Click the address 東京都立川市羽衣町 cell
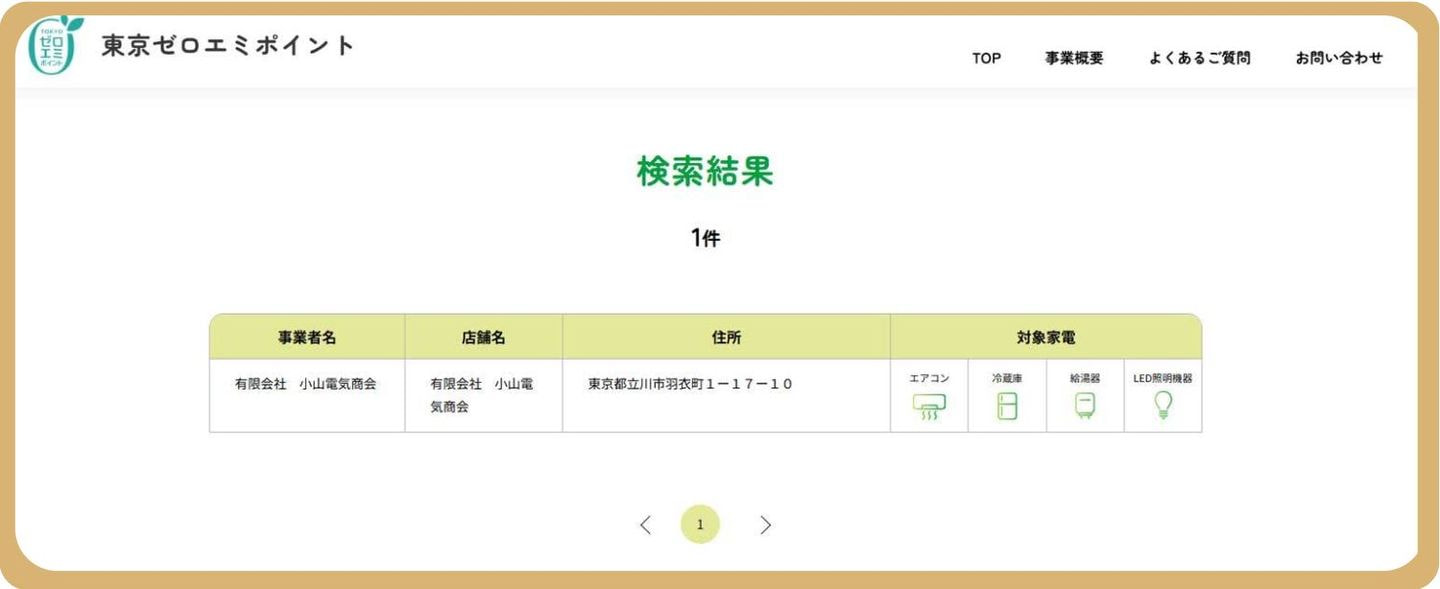 point(690,384)
